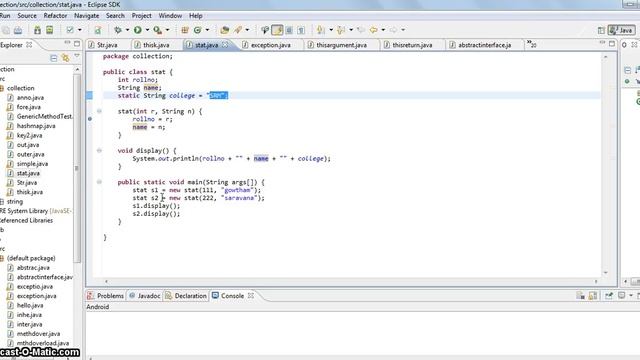Open the Debug dropdown arrow
The height and width of the screenshot is (360, 640).
point(127,30)
